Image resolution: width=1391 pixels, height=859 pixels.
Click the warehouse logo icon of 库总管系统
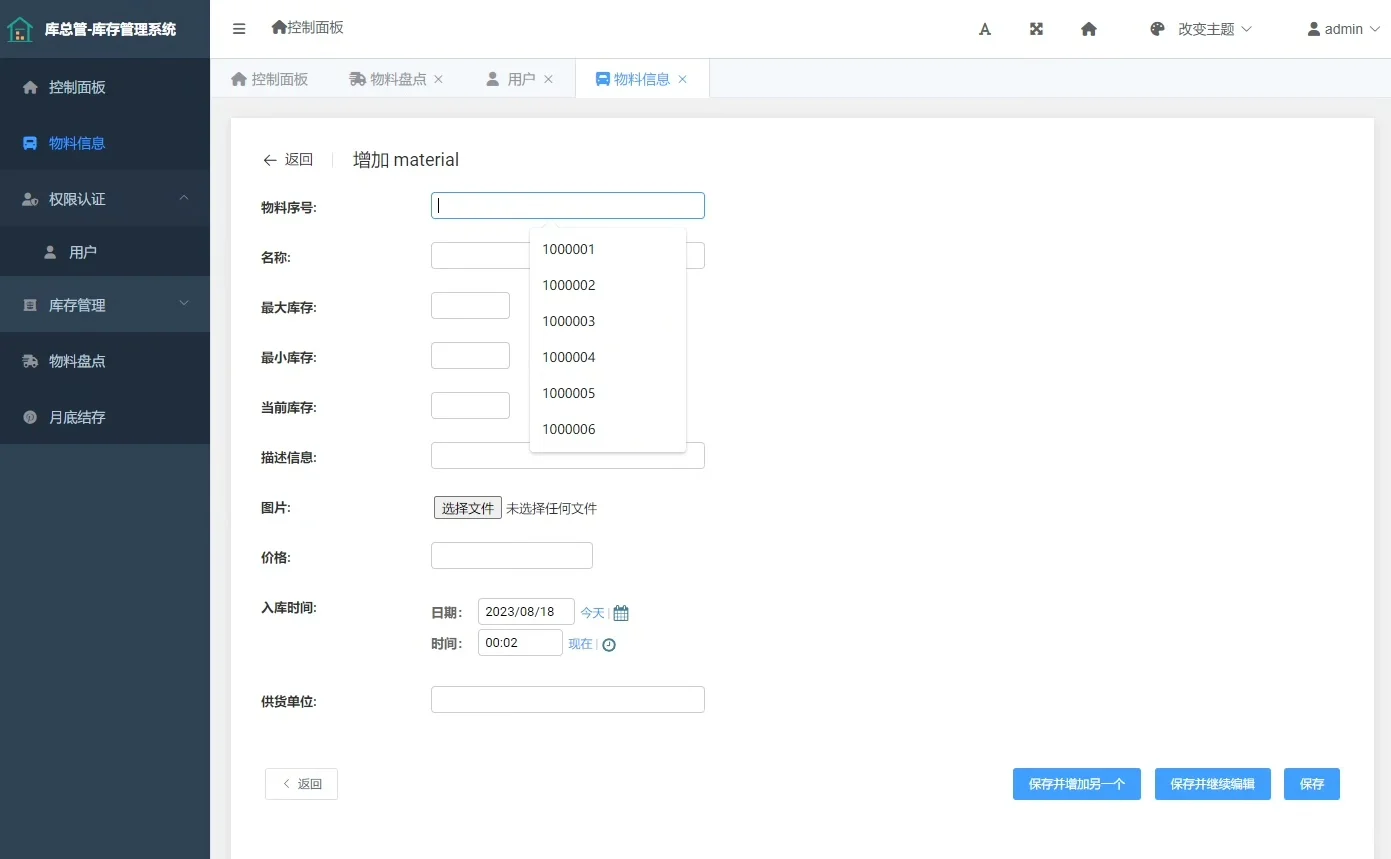(x=21, y=28)
